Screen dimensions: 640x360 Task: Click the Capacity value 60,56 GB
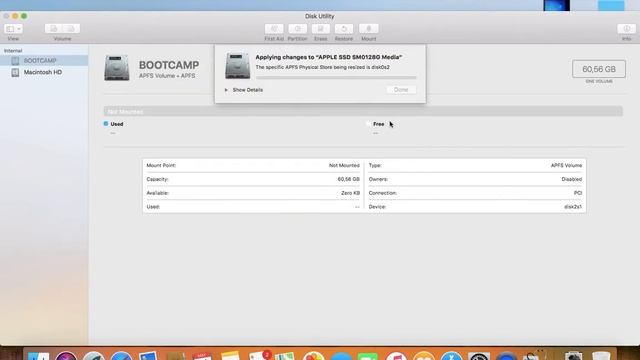pos(349,180)
